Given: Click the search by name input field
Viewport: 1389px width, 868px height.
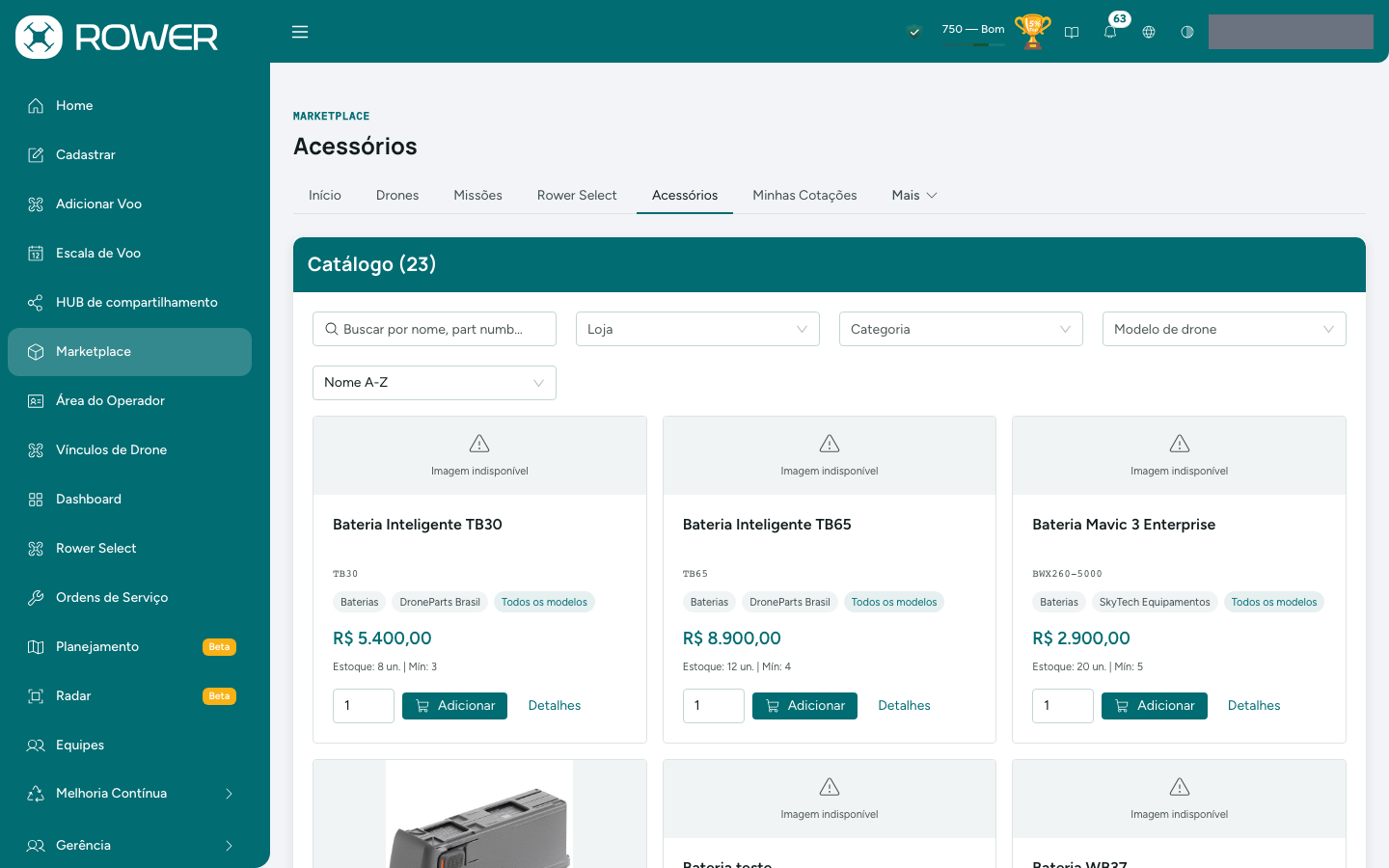Looking at the screenshot, I should [x=434, y=329].
